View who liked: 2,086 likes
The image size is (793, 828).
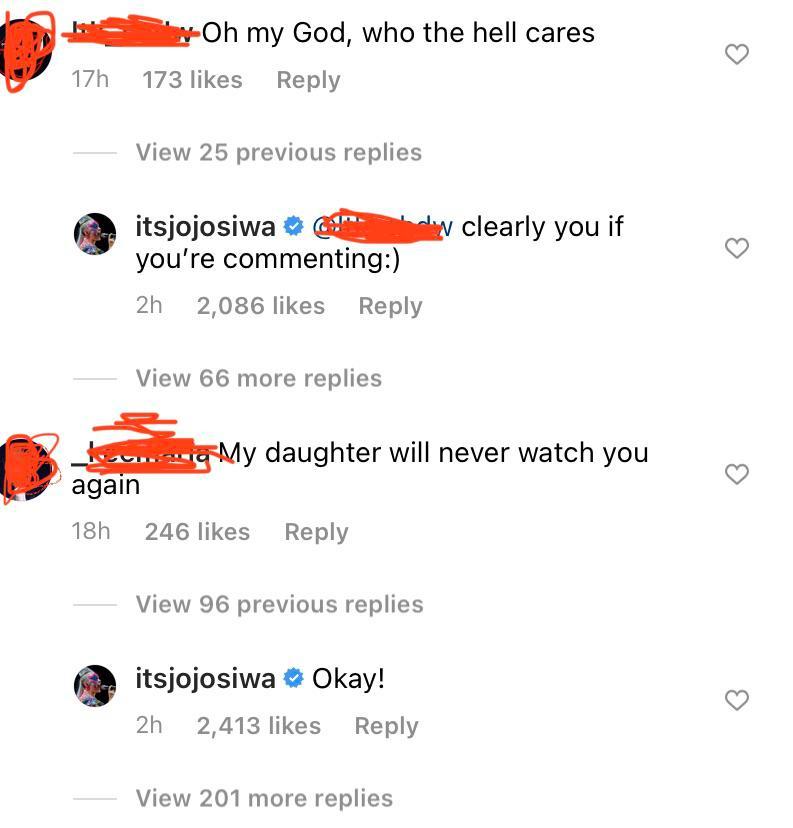pos(261,306)
